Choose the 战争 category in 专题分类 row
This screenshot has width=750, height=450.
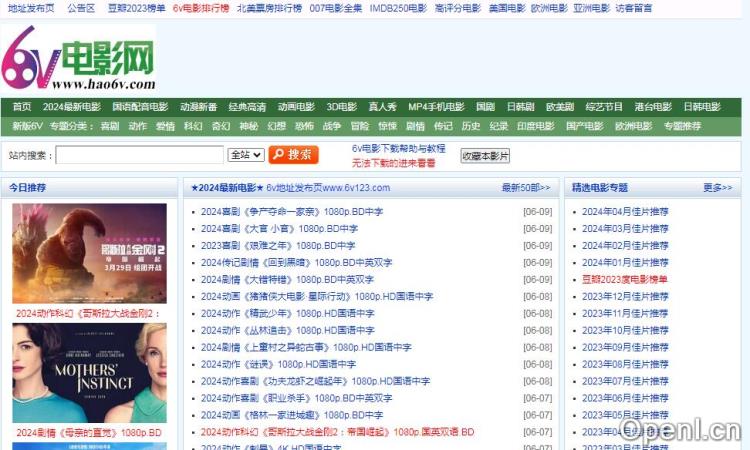(332, 126)
